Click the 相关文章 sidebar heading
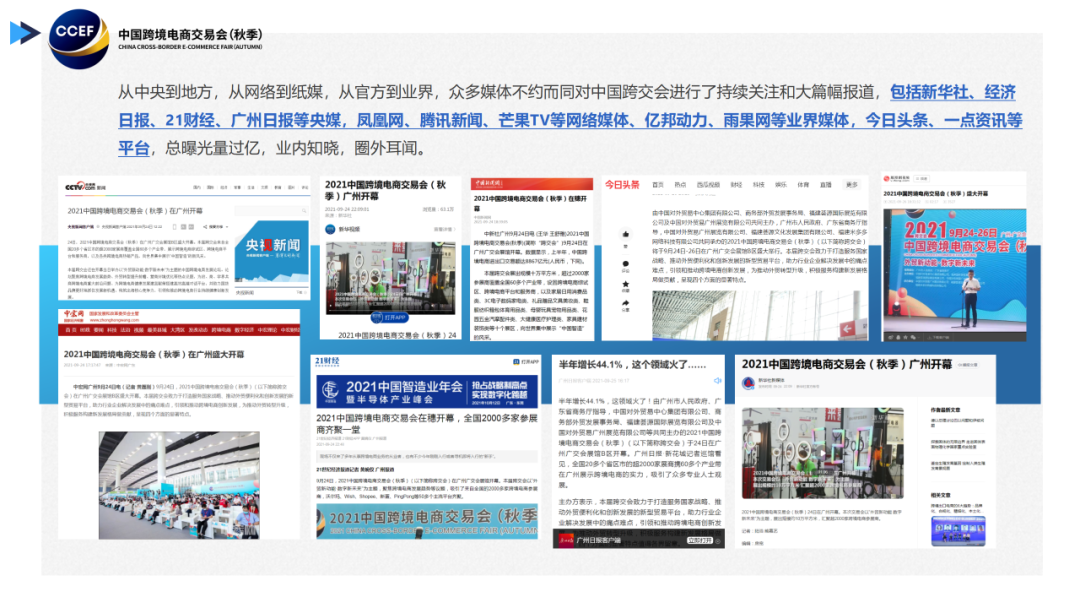The height and width of the screenshot is (608, 1080). [940, 495]
